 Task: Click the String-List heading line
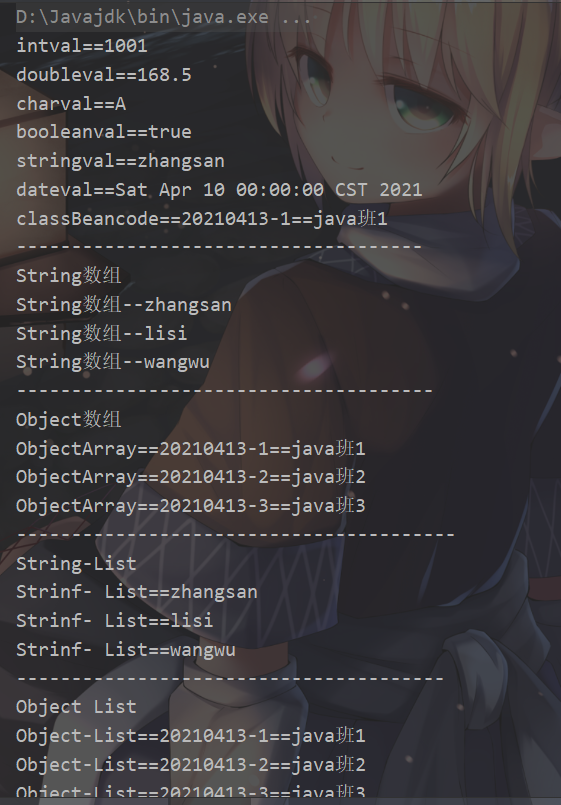point(76,564)
